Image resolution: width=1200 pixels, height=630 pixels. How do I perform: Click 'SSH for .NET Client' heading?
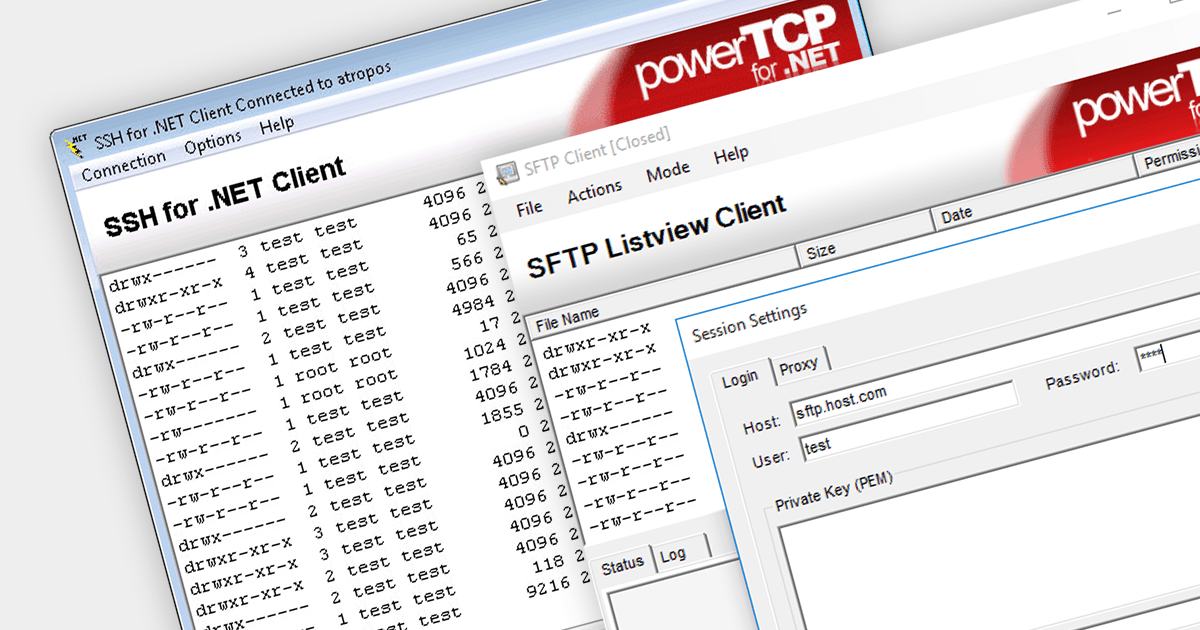coord(224,197)
